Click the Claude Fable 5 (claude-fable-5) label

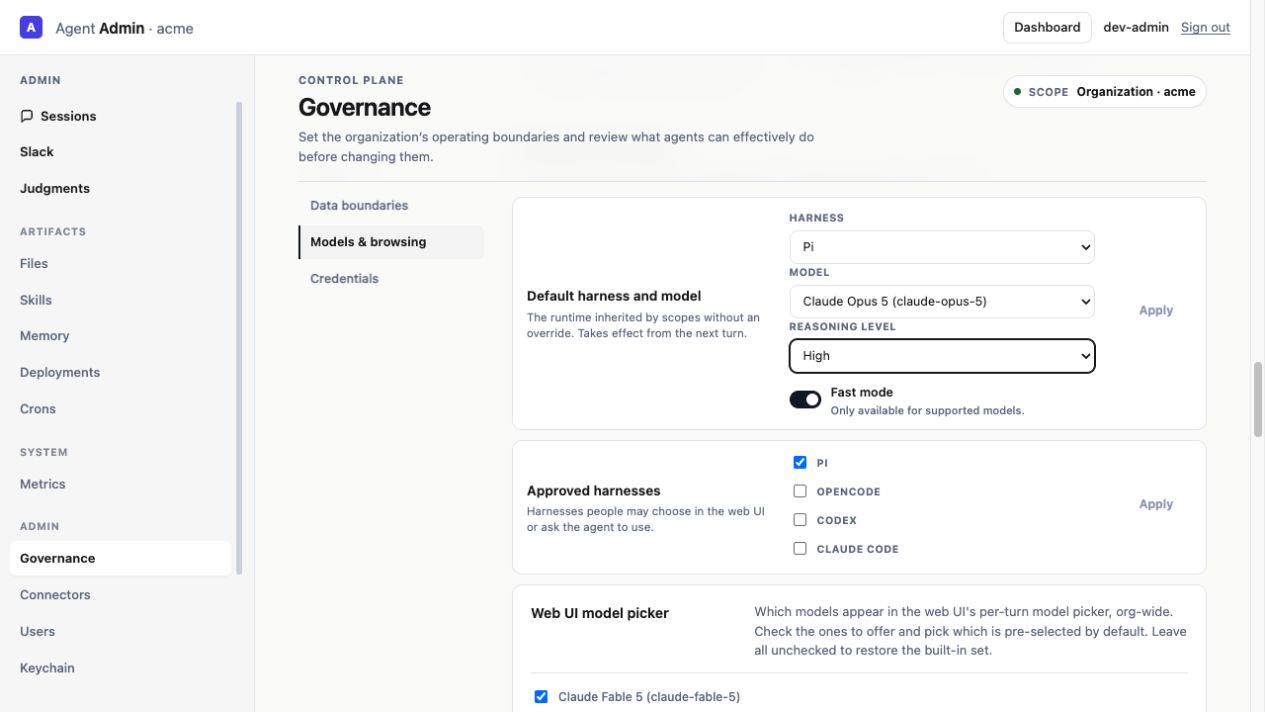pos(649,697)
